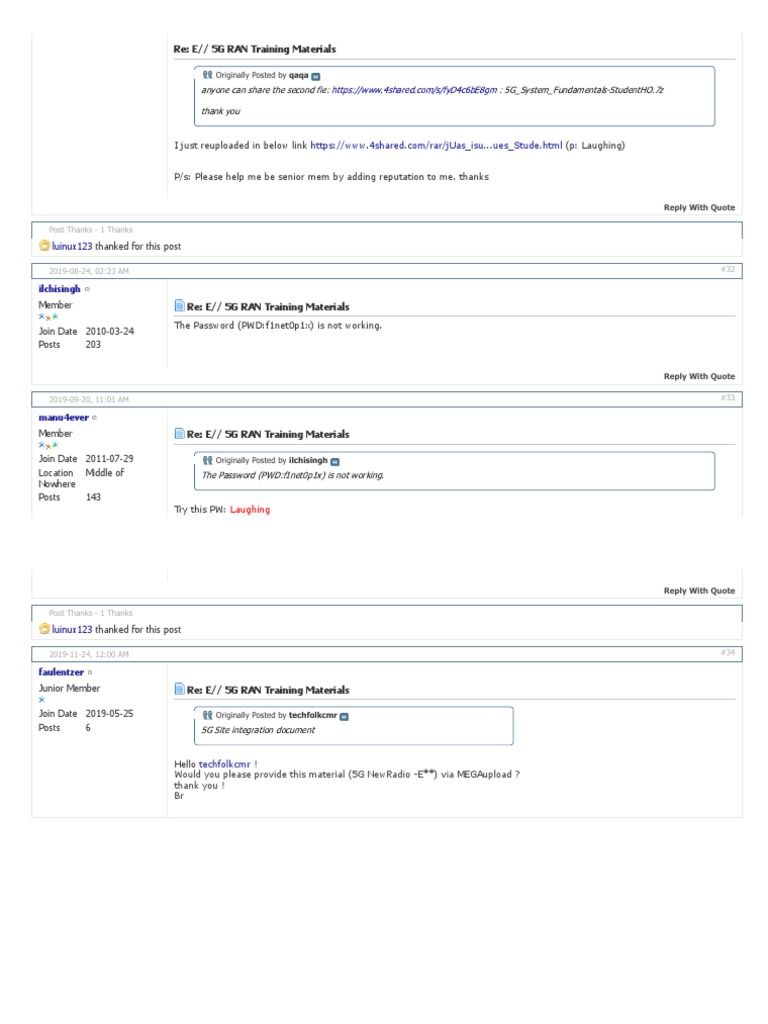Screen dimensions: 768x1024
Task: Click view-post icon after quoted techfolkcmr name
Action: [x=344, y=716]
